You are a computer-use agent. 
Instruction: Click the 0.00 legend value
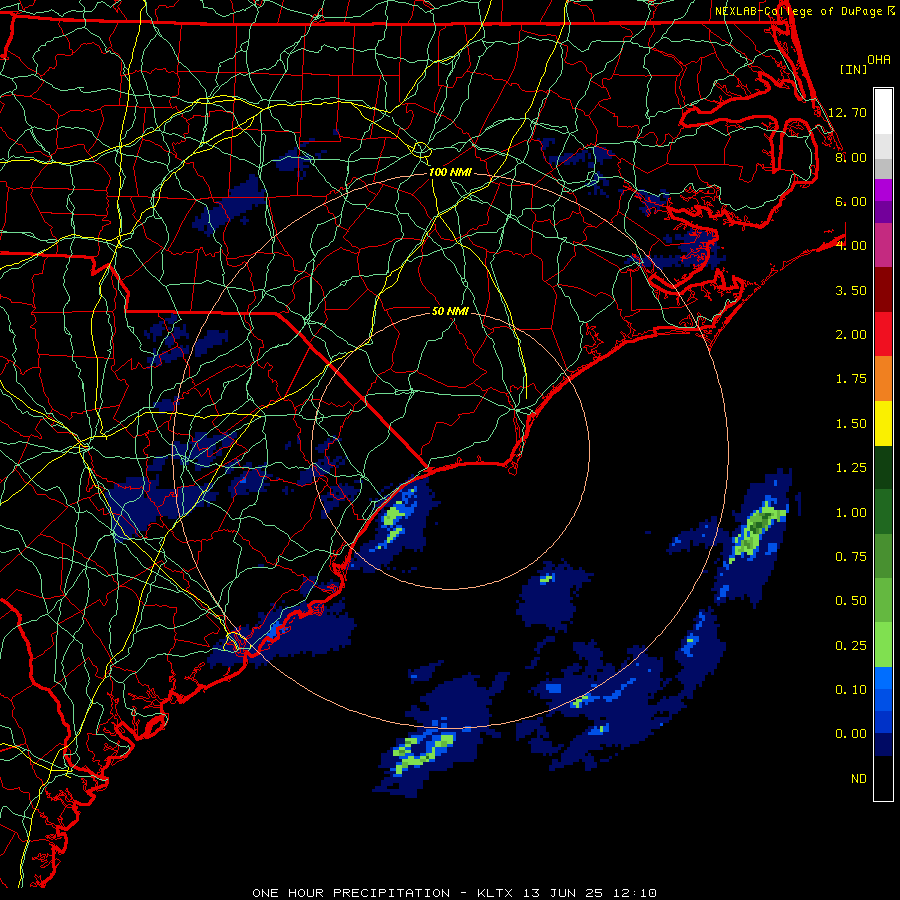point(851,734)
